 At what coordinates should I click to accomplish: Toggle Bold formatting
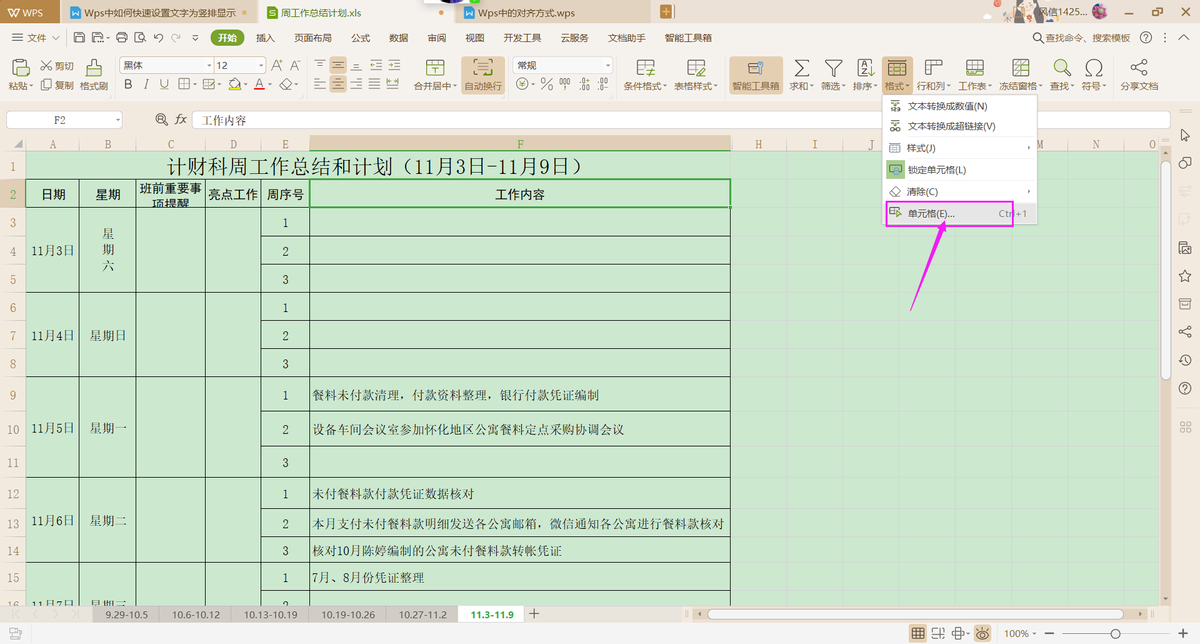pyautogui.click(x=128, y=85)
